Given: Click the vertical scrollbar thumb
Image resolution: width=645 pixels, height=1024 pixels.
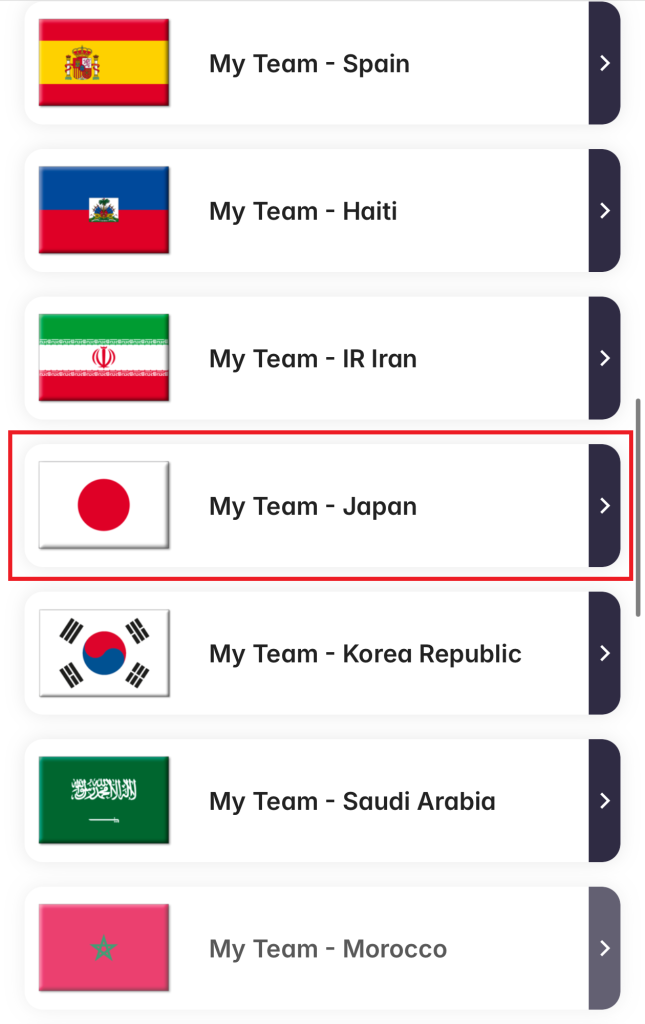Looking at the screenshot, I should [x=638, y=506].
